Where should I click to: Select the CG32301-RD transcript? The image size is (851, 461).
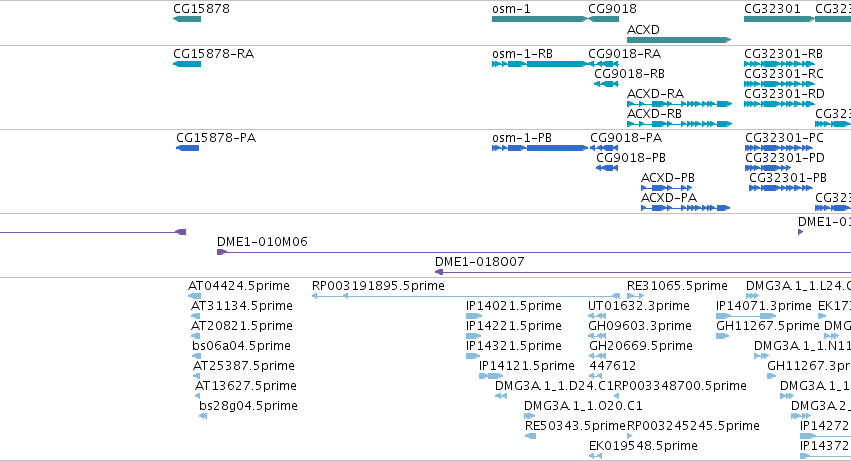(x=779, y=104)
